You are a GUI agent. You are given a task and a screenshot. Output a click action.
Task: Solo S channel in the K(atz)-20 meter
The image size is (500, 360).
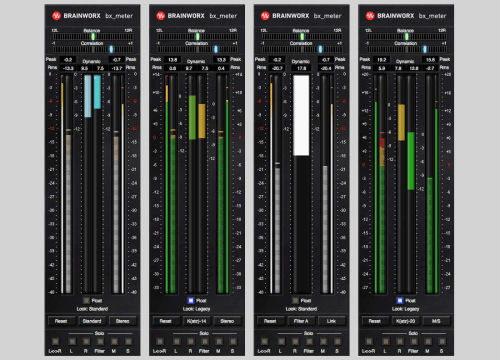(442, 341)
